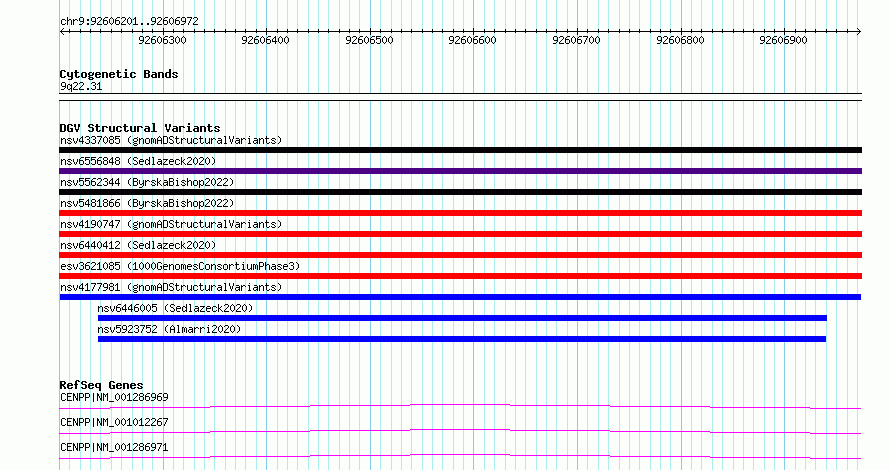This screenshot has width=890, height=470.
Task: Click the black bar for nsv5562344
Action: 460,192
